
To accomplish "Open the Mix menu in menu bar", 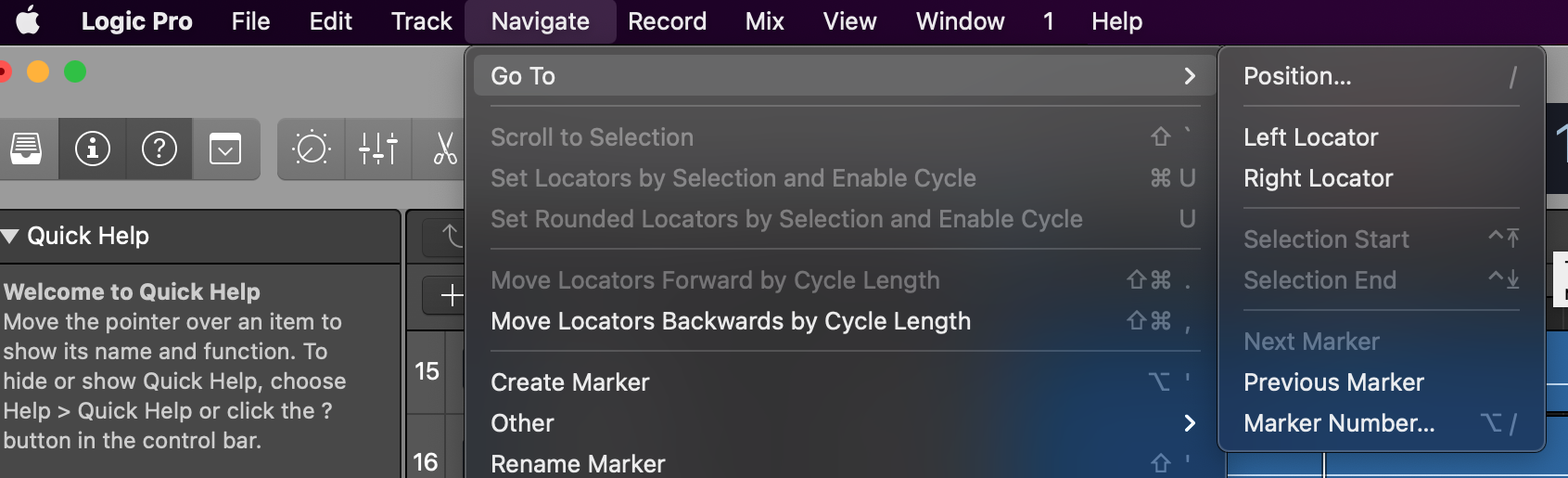I will point(764,20).
